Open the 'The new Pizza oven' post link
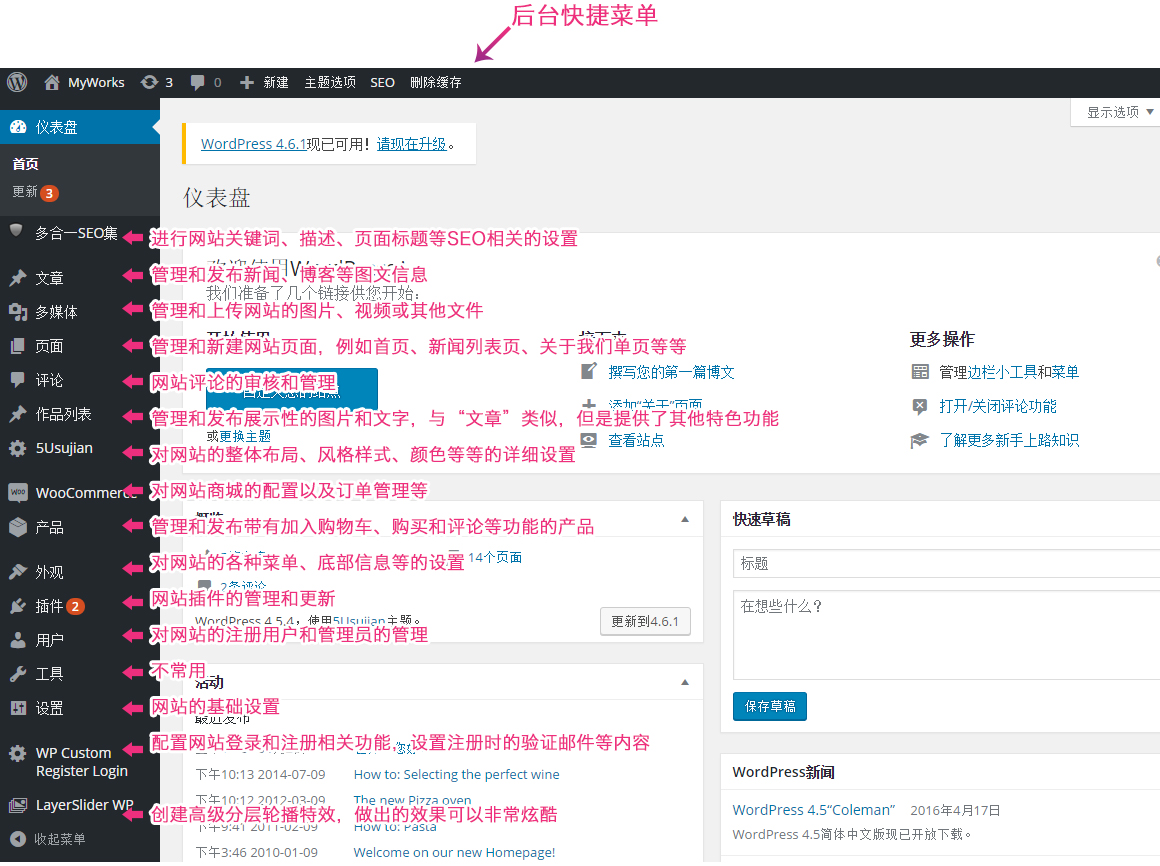Screen dimensions: 1160x866 [412, 800]
